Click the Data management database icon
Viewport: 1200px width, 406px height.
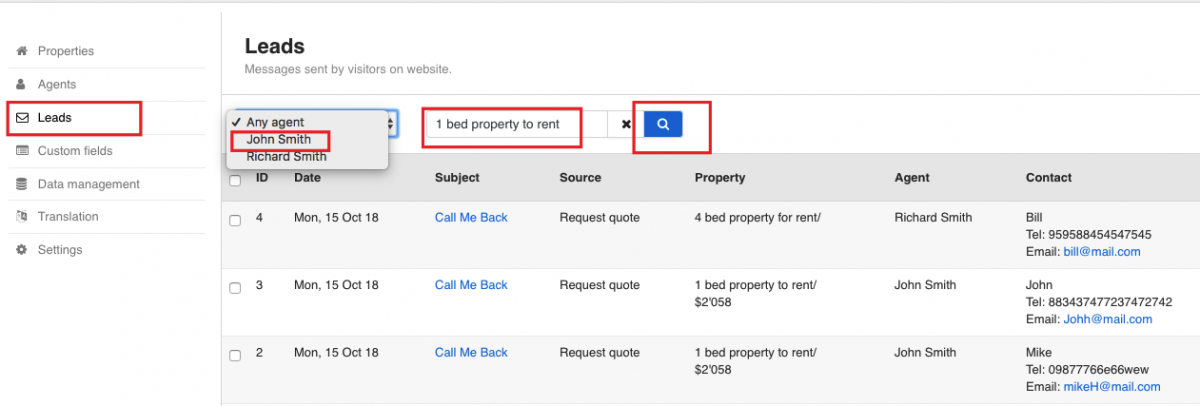(x=21, y=184)
